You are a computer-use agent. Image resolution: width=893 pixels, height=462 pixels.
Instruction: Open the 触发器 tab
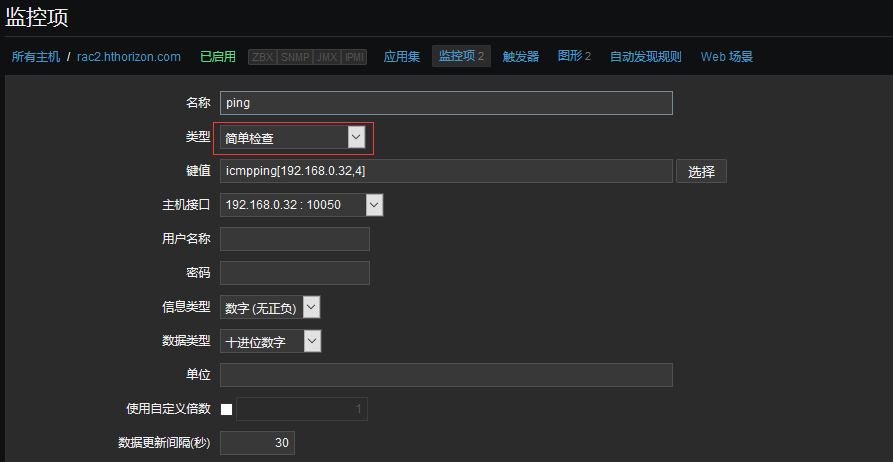(521, 57)
